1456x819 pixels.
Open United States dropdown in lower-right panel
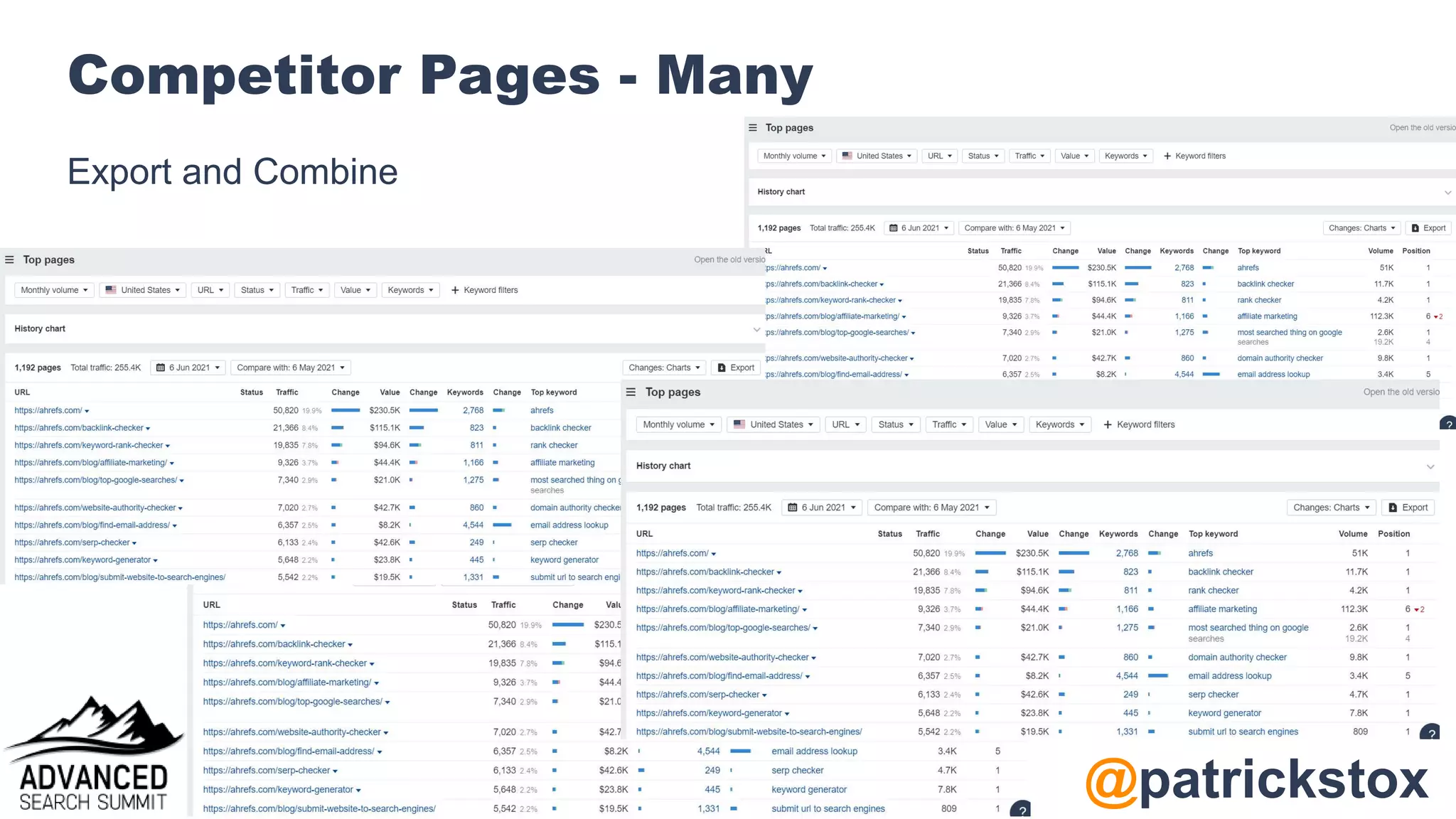pos(773,424)
